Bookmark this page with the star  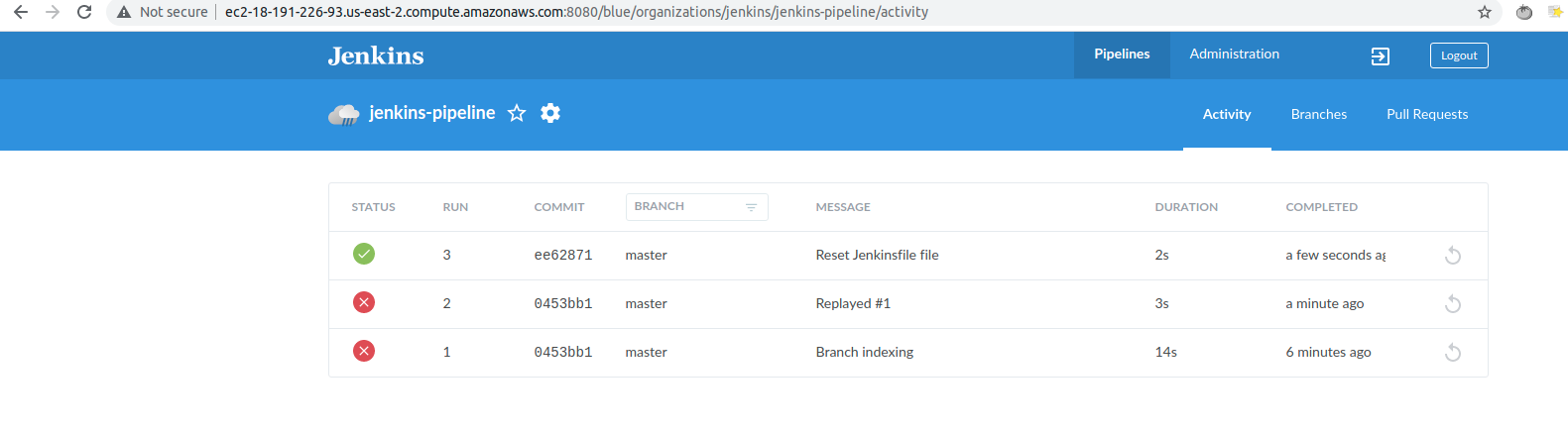click(x=1485, y=12)
